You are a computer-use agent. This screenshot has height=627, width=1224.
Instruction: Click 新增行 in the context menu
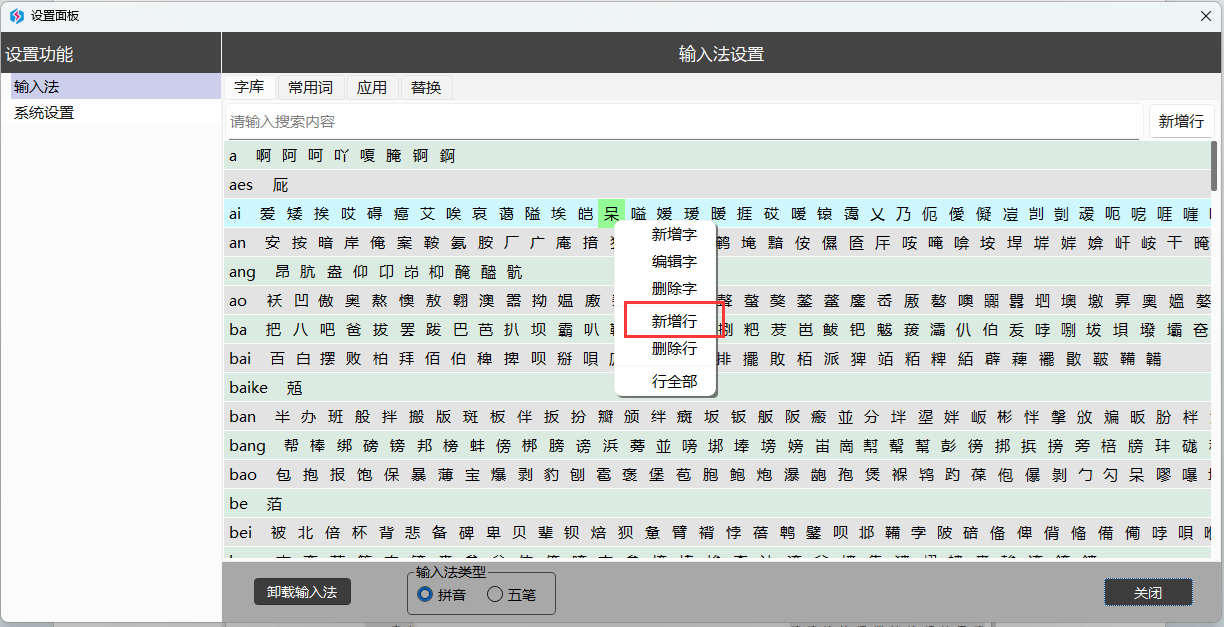(674, 321)
